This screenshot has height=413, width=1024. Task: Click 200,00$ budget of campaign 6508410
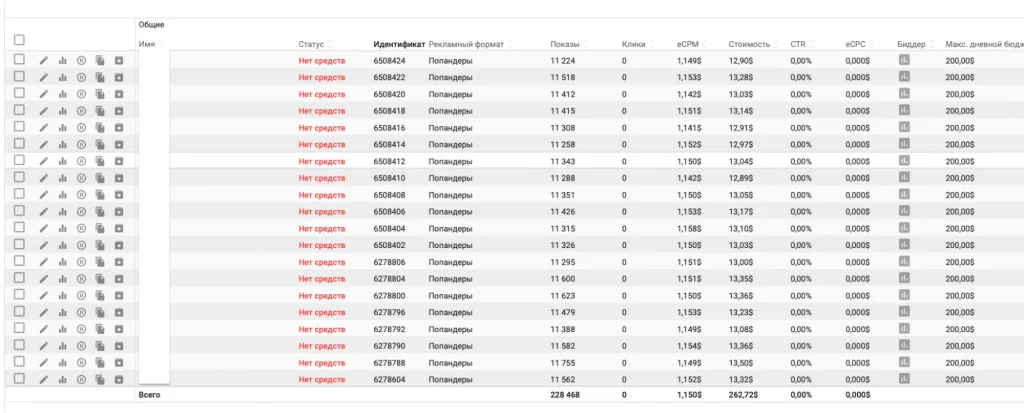click(x=960, y=178)
